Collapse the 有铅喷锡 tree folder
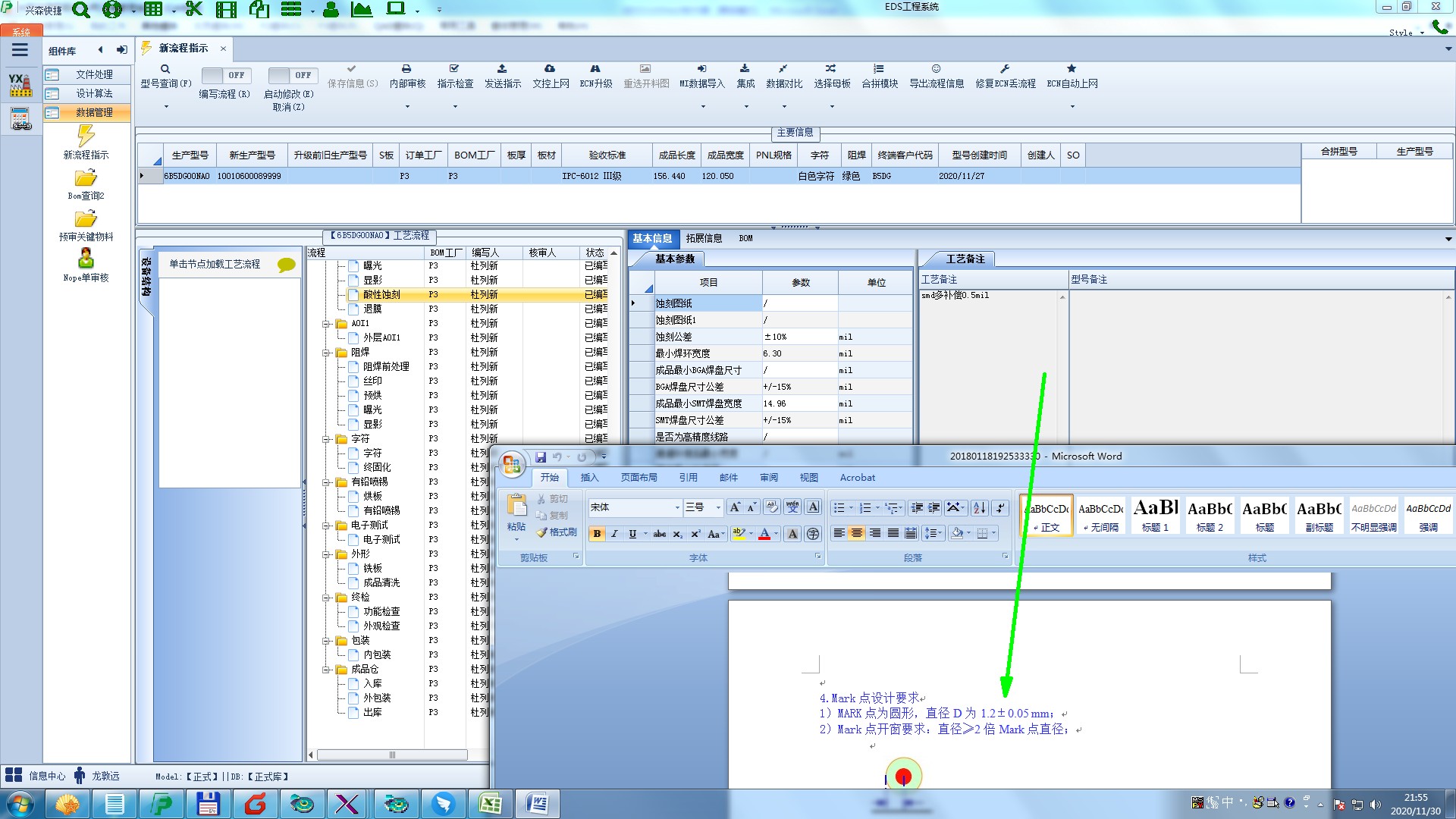This screenshot has width=1456, height=819. 327,482
